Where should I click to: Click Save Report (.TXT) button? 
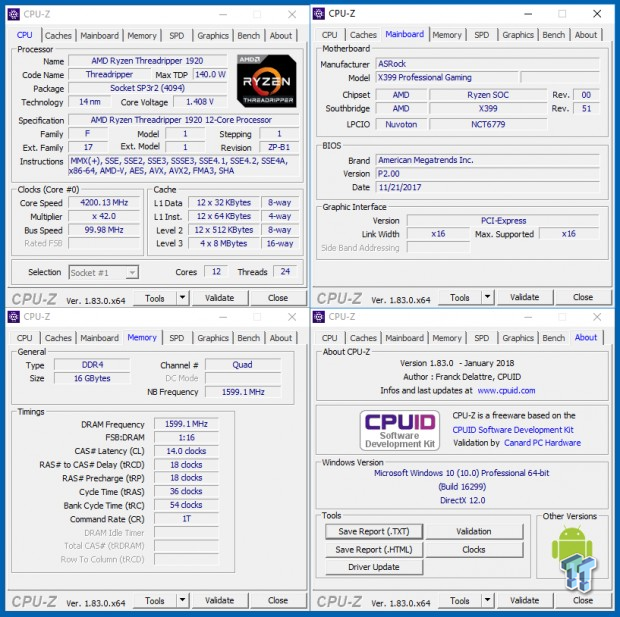click(374, 532)
